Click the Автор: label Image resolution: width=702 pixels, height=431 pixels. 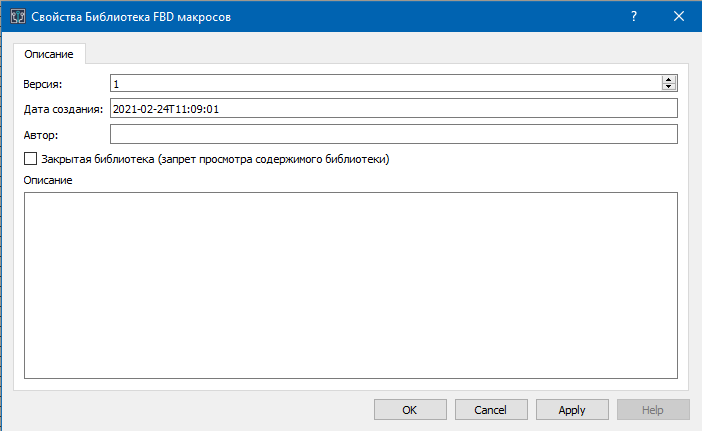click(41, 135)
